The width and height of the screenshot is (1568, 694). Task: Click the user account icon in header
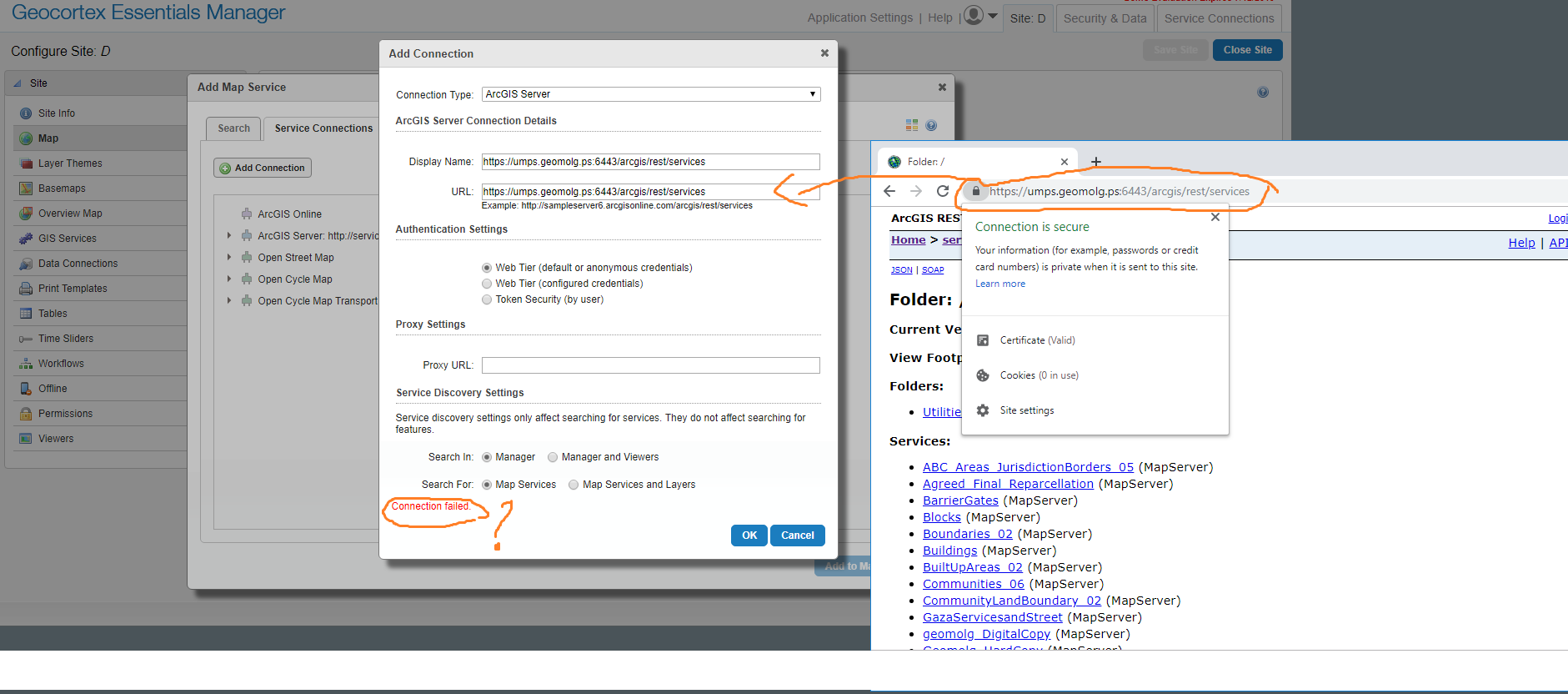[x=974, y=16]
